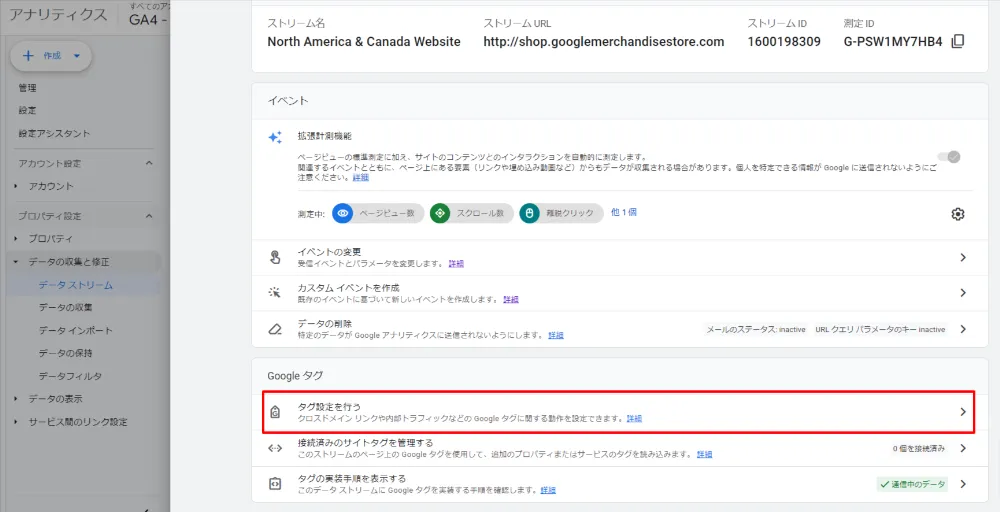This screenshot has width=1000, height=512.
Task: Open the データの削除 row
Action: coord(620,329)
